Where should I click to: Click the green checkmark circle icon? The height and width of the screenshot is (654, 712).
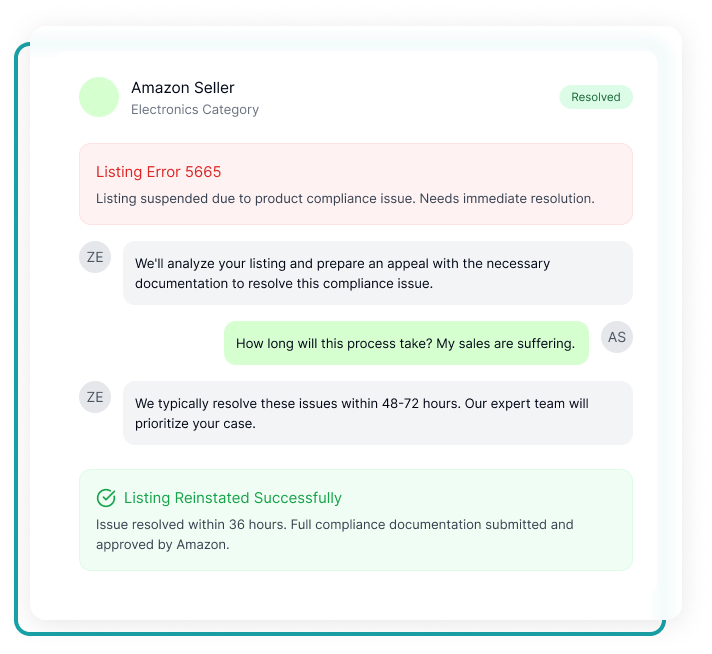pyautogui.click(x=106, y=498)
